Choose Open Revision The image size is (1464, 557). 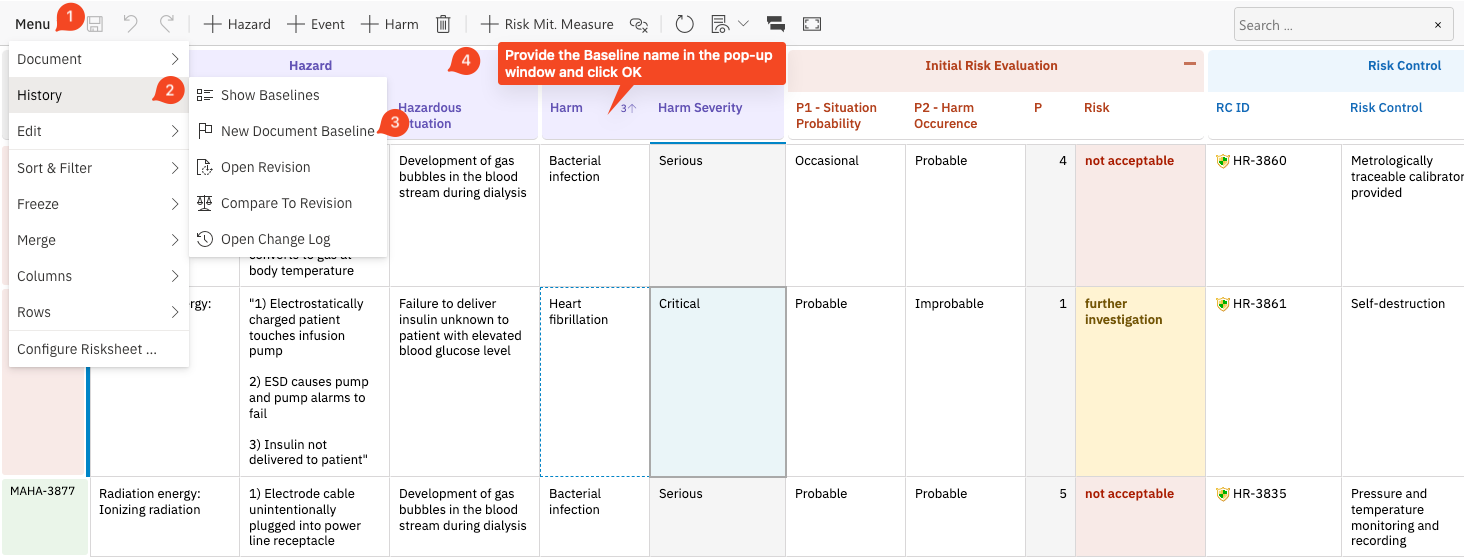288,167
